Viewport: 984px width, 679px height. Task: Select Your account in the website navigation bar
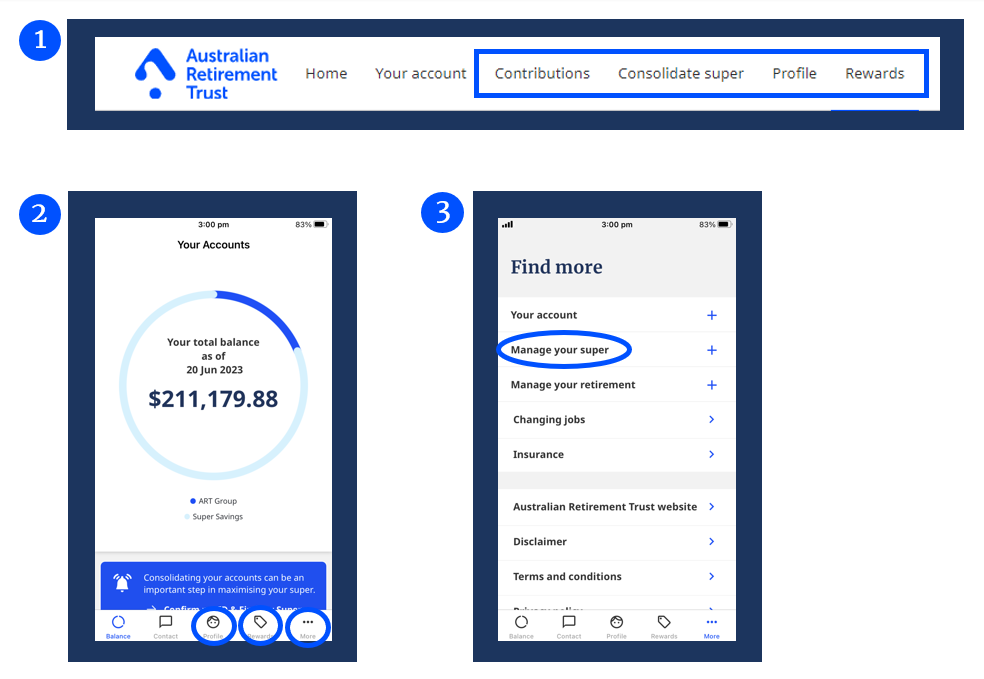(420, 73)
